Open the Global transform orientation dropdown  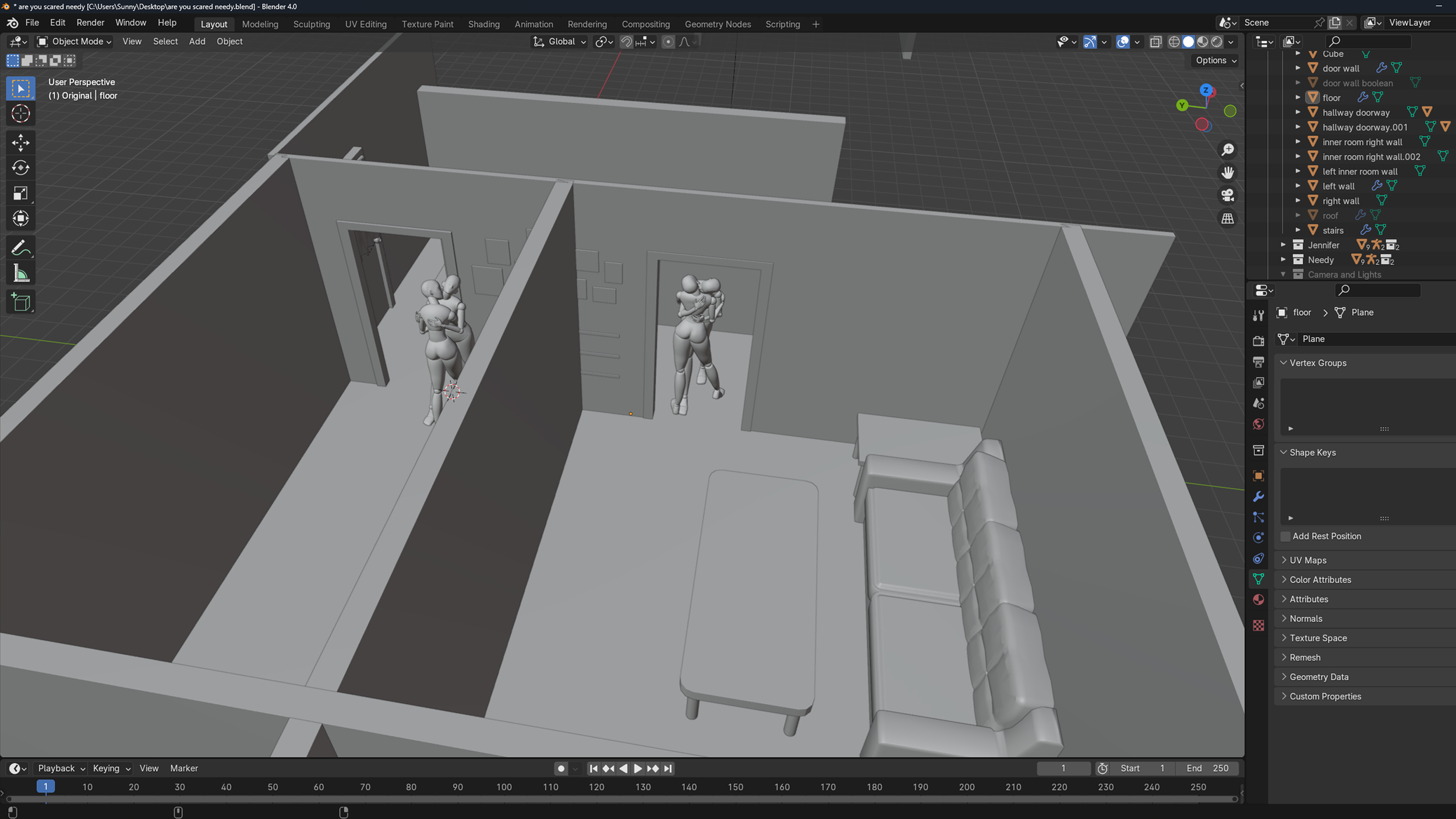click(x=560, y=41)
